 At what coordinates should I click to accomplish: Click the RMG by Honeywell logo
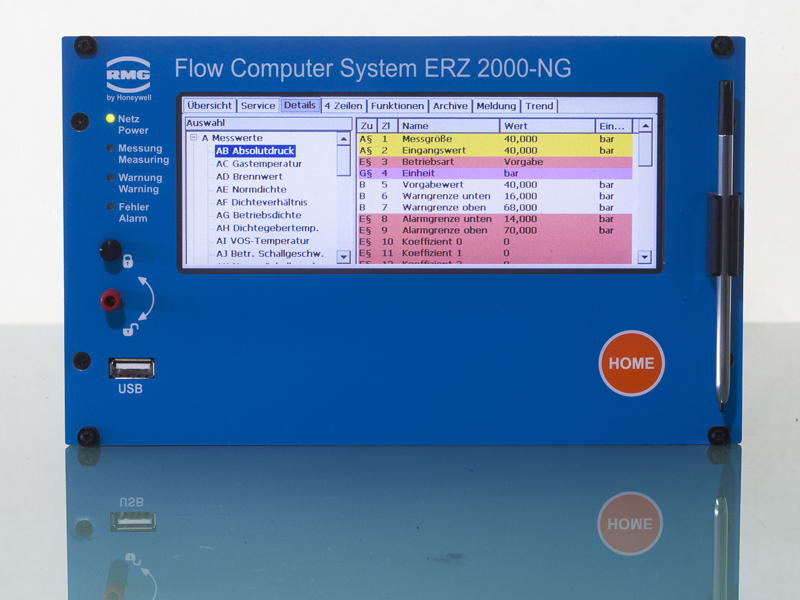click(x=129, y=79)
